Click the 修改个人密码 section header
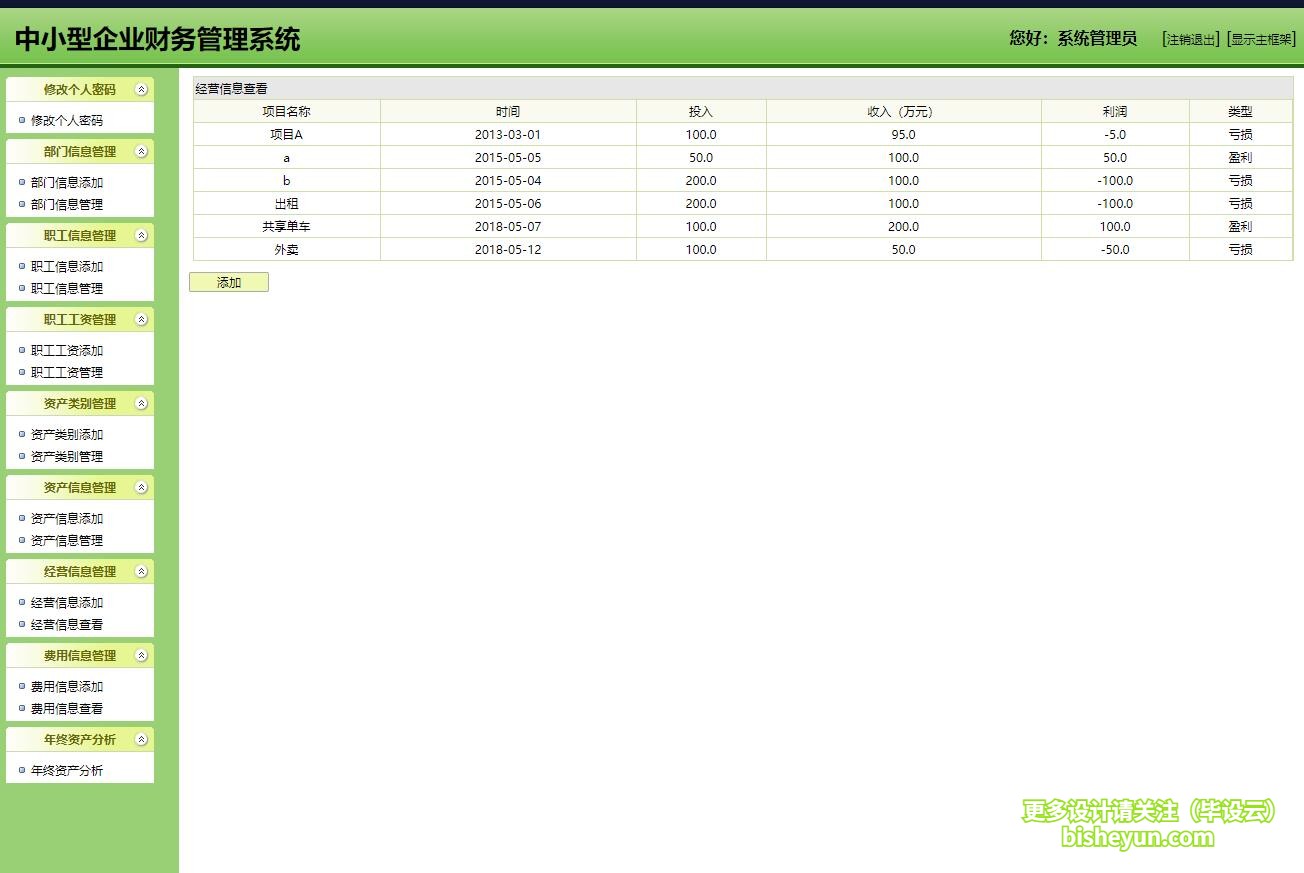 [80, 89]
